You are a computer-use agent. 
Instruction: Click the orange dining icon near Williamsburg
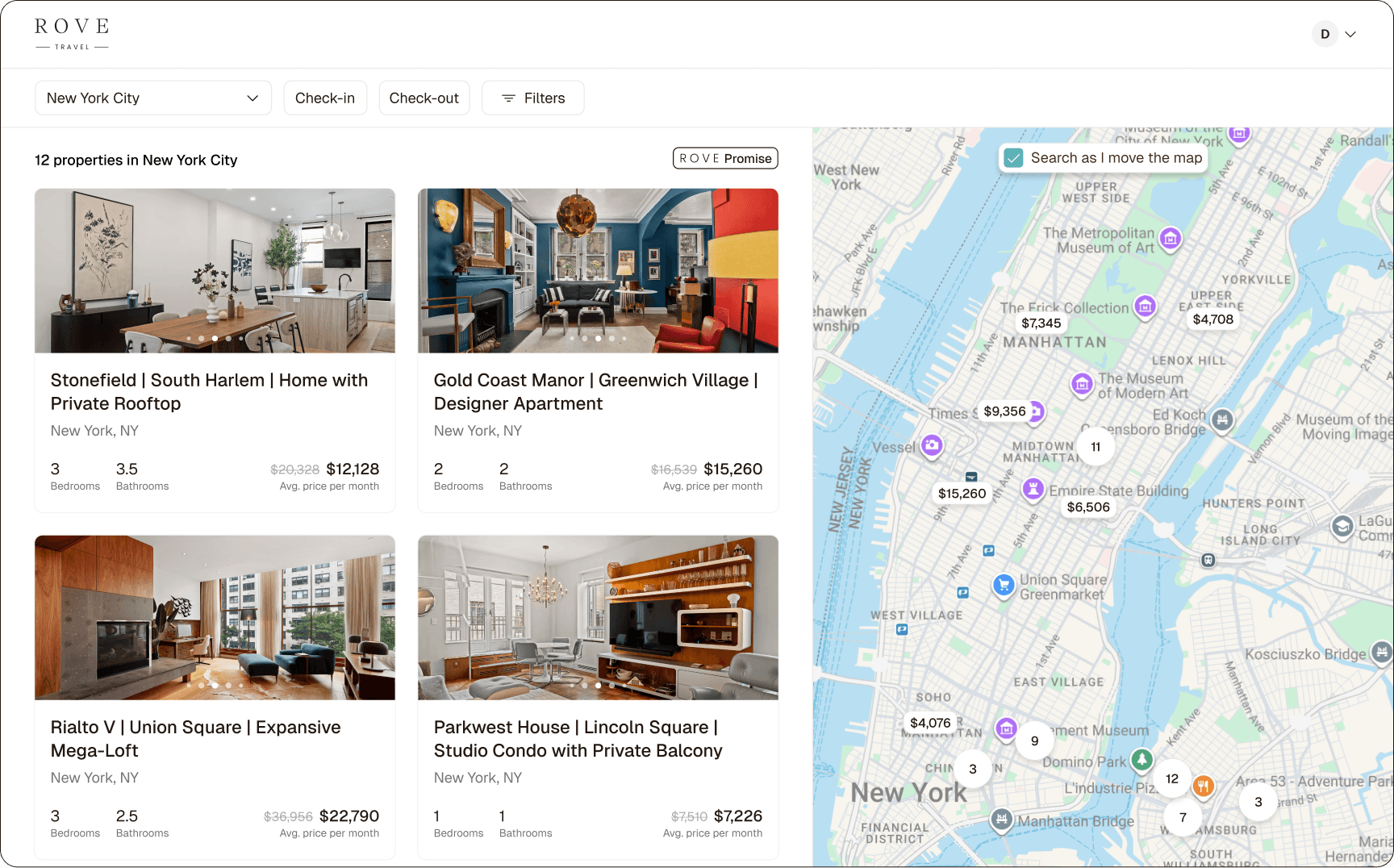[1203, 786]
